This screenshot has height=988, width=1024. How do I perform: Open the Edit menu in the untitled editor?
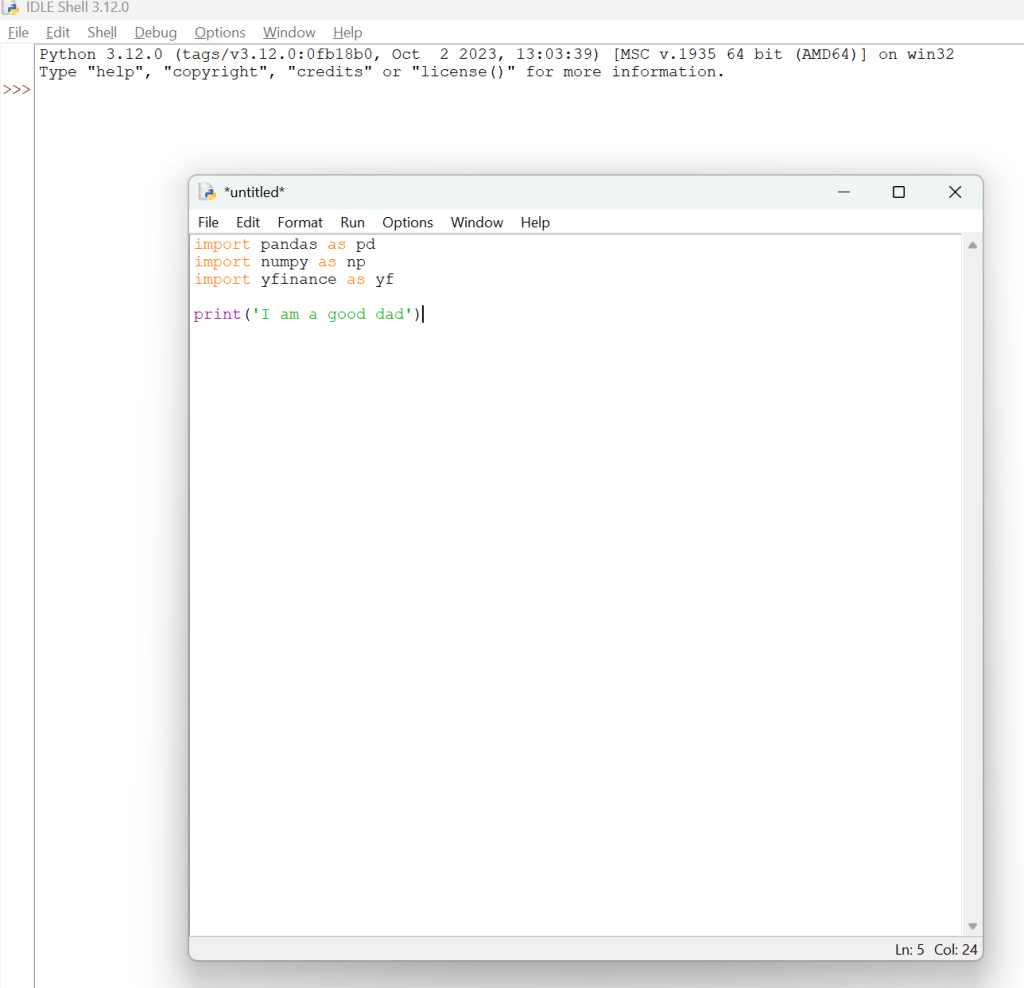pos(248,222)
